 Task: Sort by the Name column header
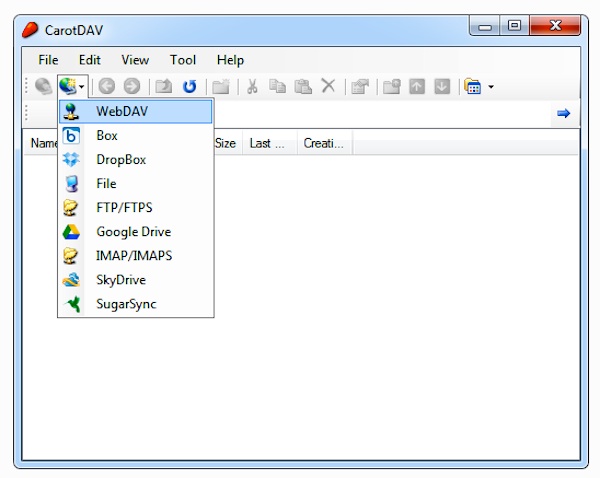(43, 143)
